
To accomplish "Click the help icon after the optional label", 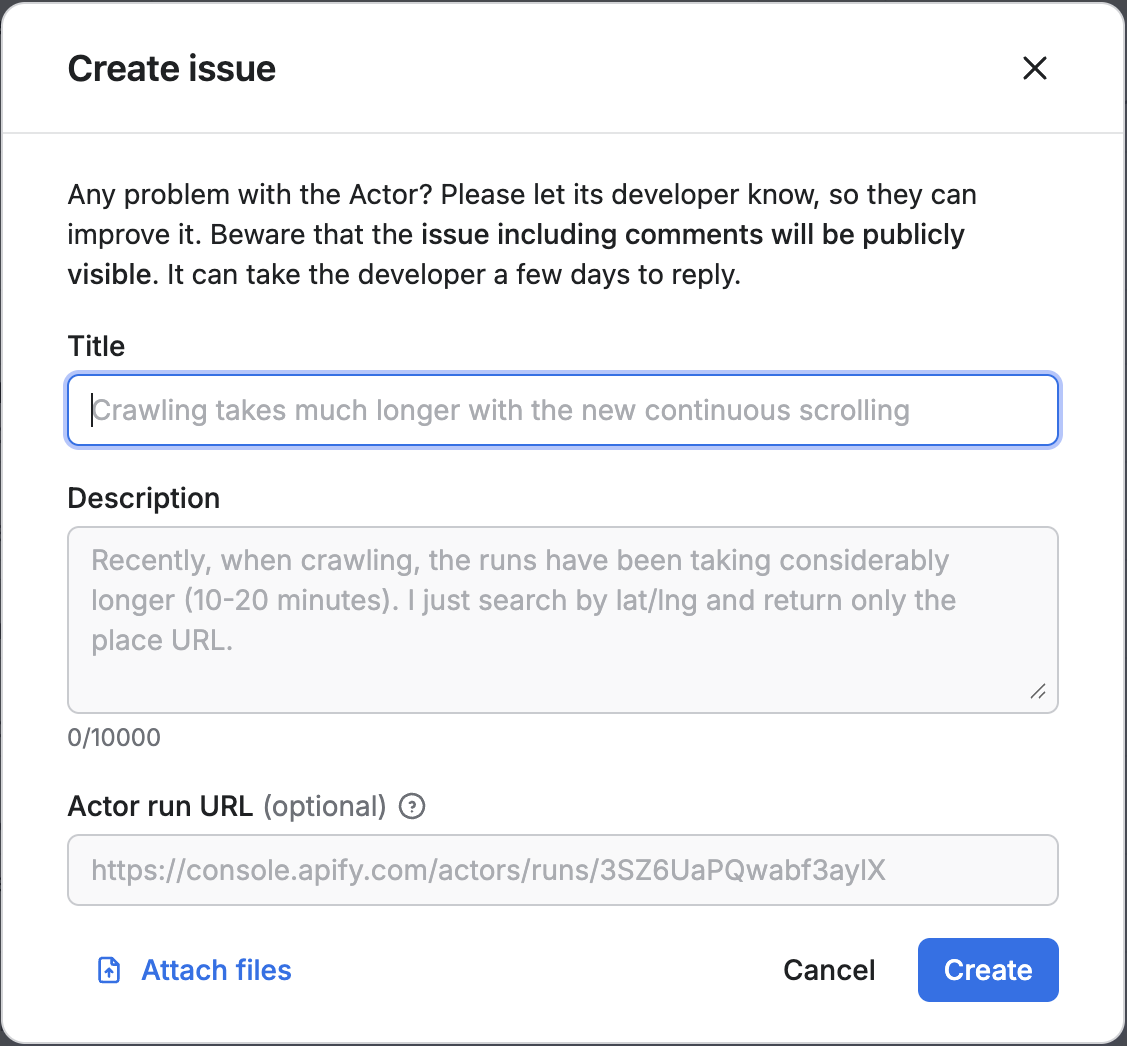I will click(x=411, y=806).
